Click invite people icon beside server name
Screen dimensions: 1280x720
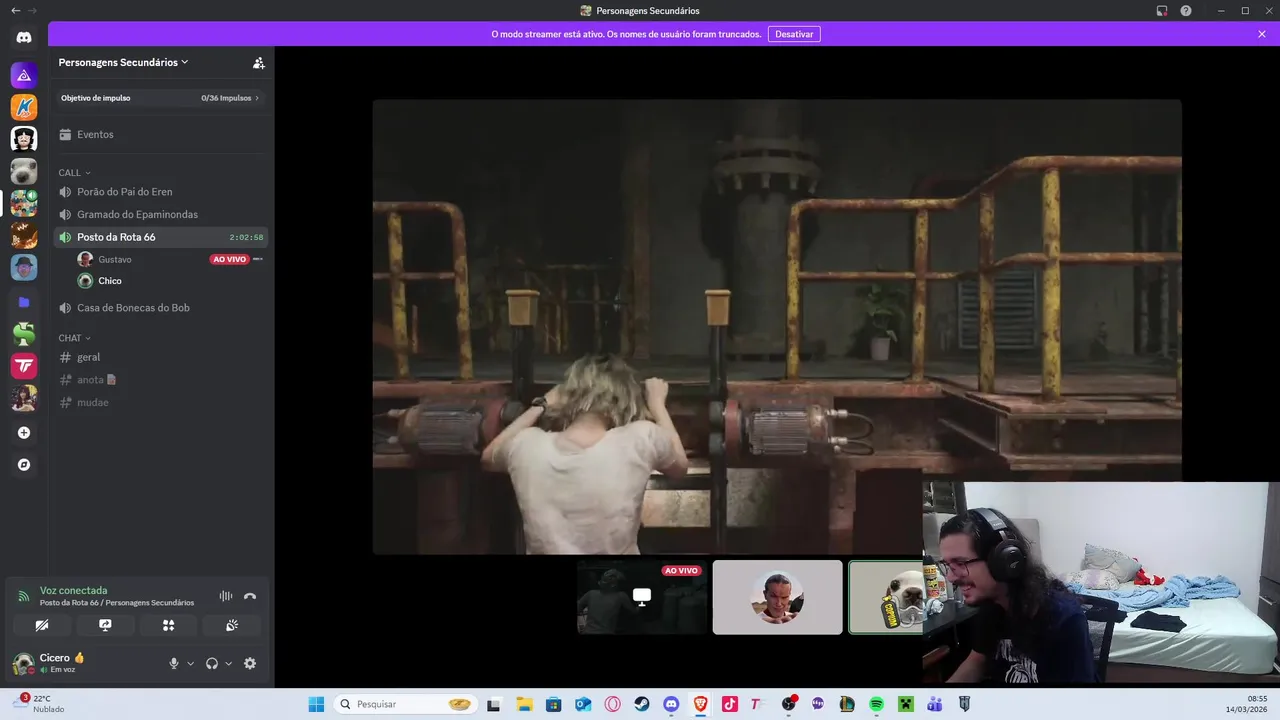click(x=258, y=62)
